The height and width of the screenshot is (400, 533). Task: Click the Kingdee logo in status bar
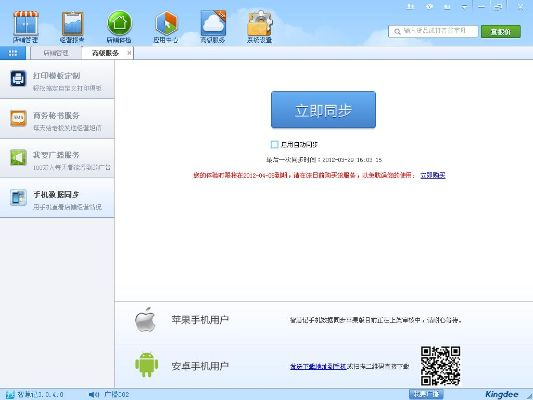point(501,394)
